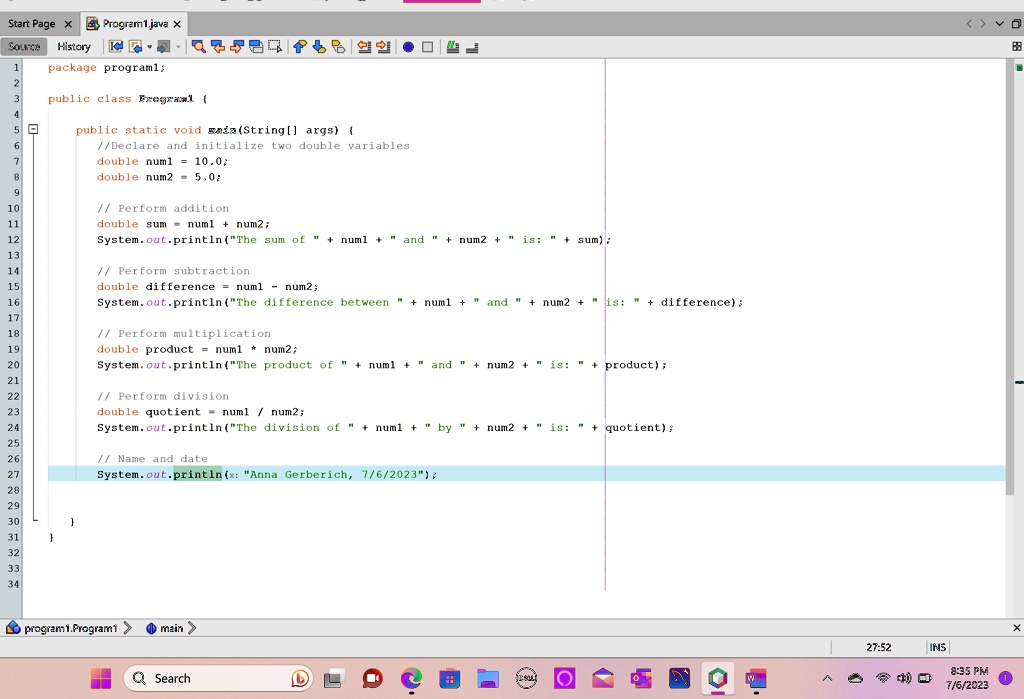Toggle Rectangular Selection icon
The height and width of the screenshot is (699, 1024).
[x=275, y=46]
